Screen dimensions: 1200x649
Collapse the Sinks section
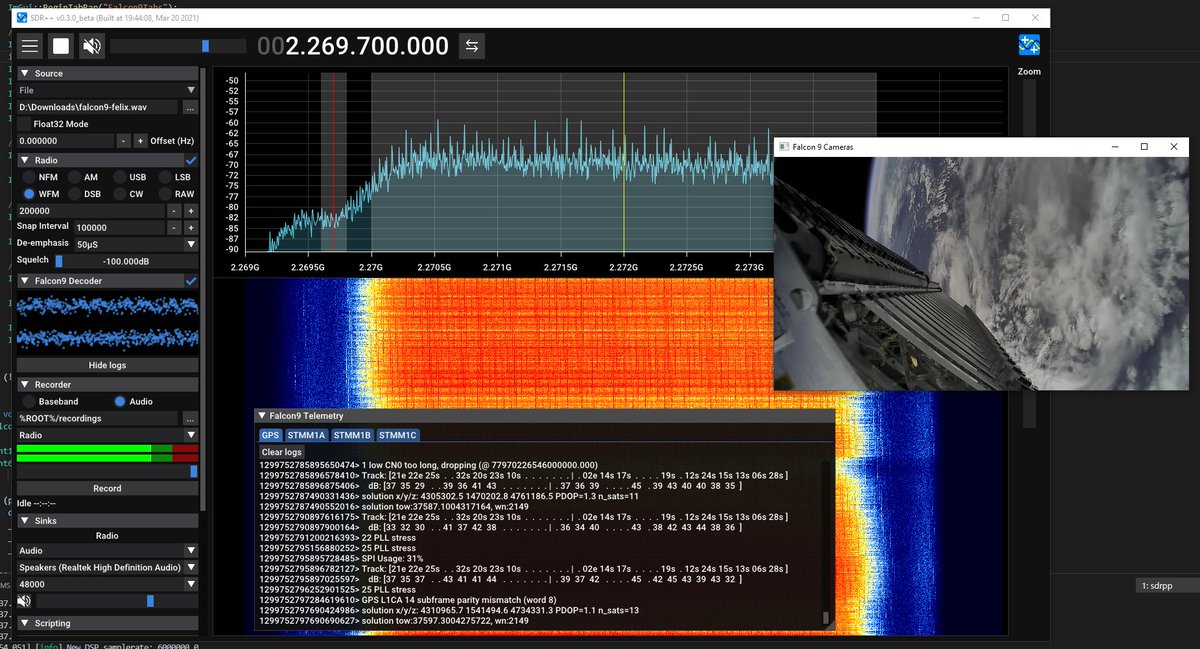[107, 520]
